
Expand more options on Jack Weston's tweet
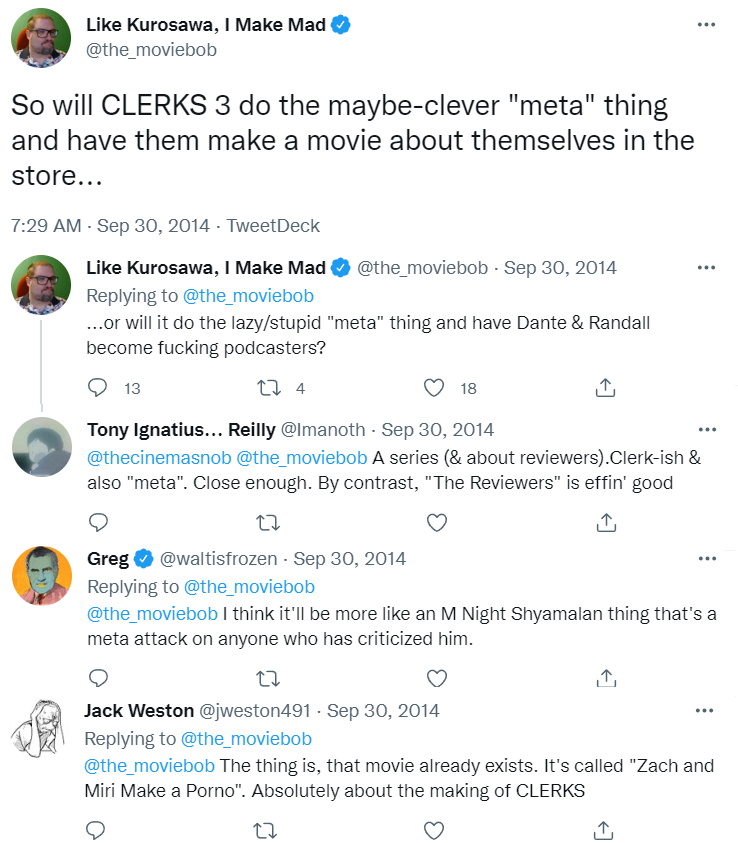[707, 710]
